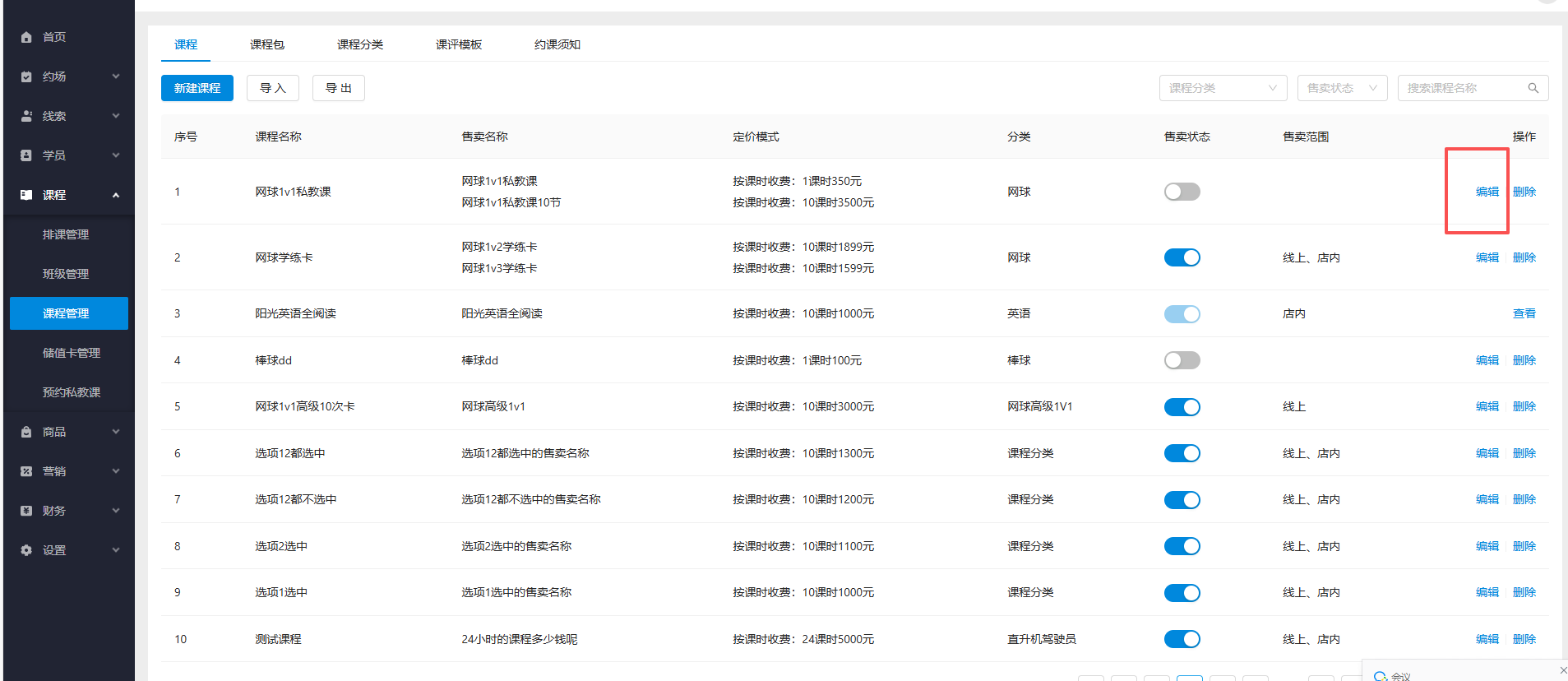
Task: Click the 直升机驾驶员 category cell
Action: [1042, 639]
